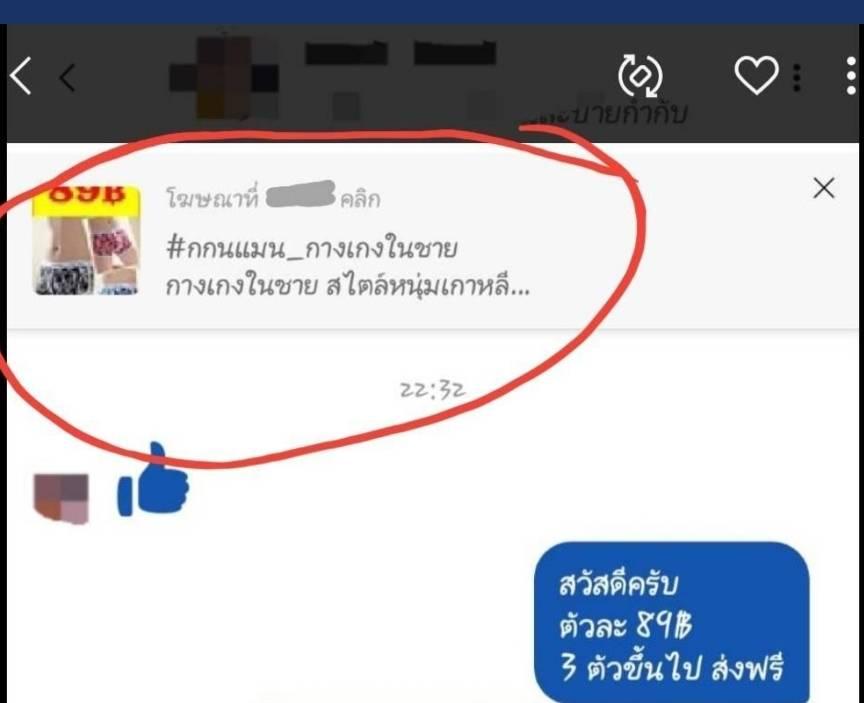Tap the rotate sync icon in header
The height and width of the screenshot is (703, 864).
tap(640, 76)
